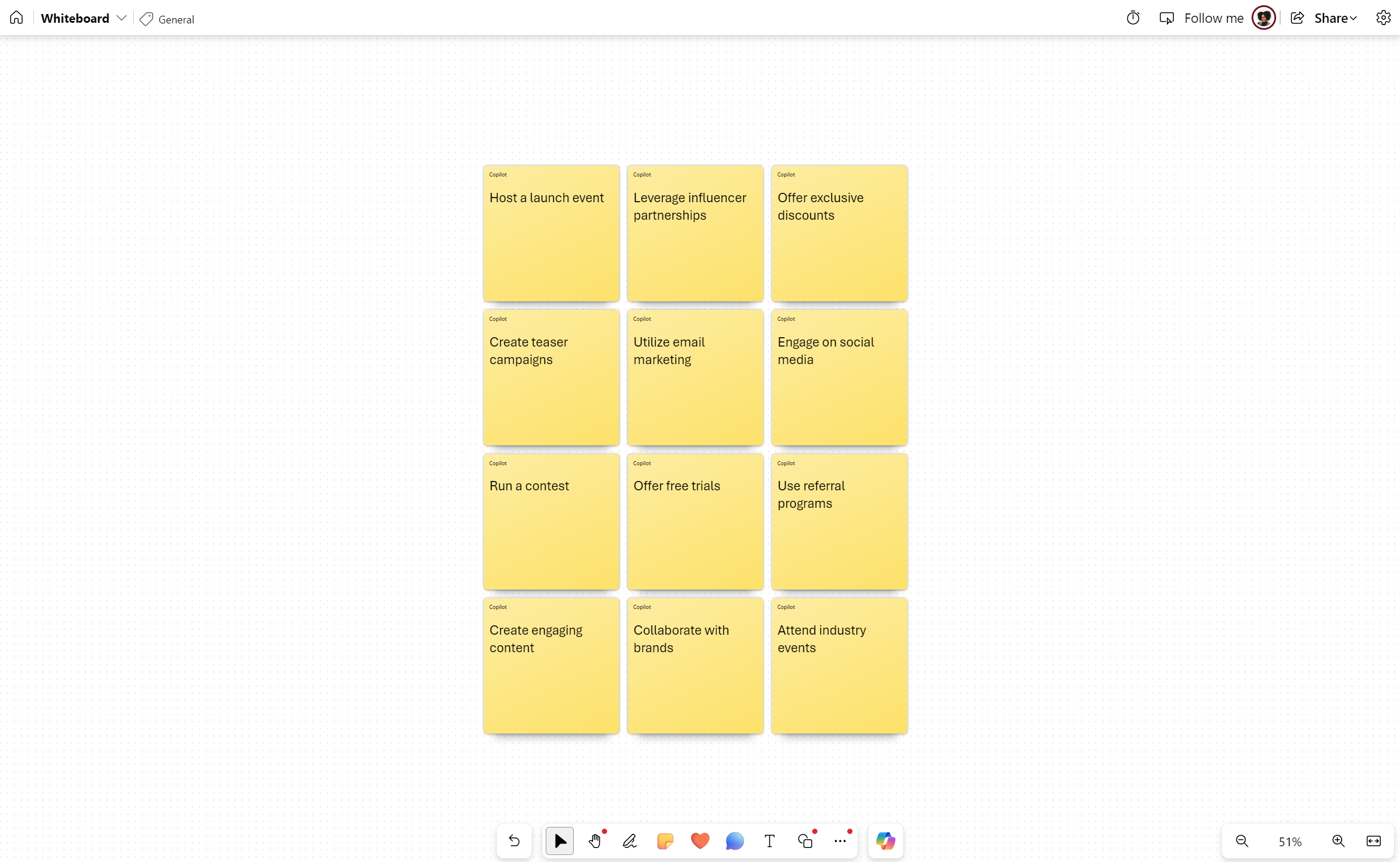Select 'Utilize email marketing' sticky note
1400x862 pixels.
pos(695,378)
